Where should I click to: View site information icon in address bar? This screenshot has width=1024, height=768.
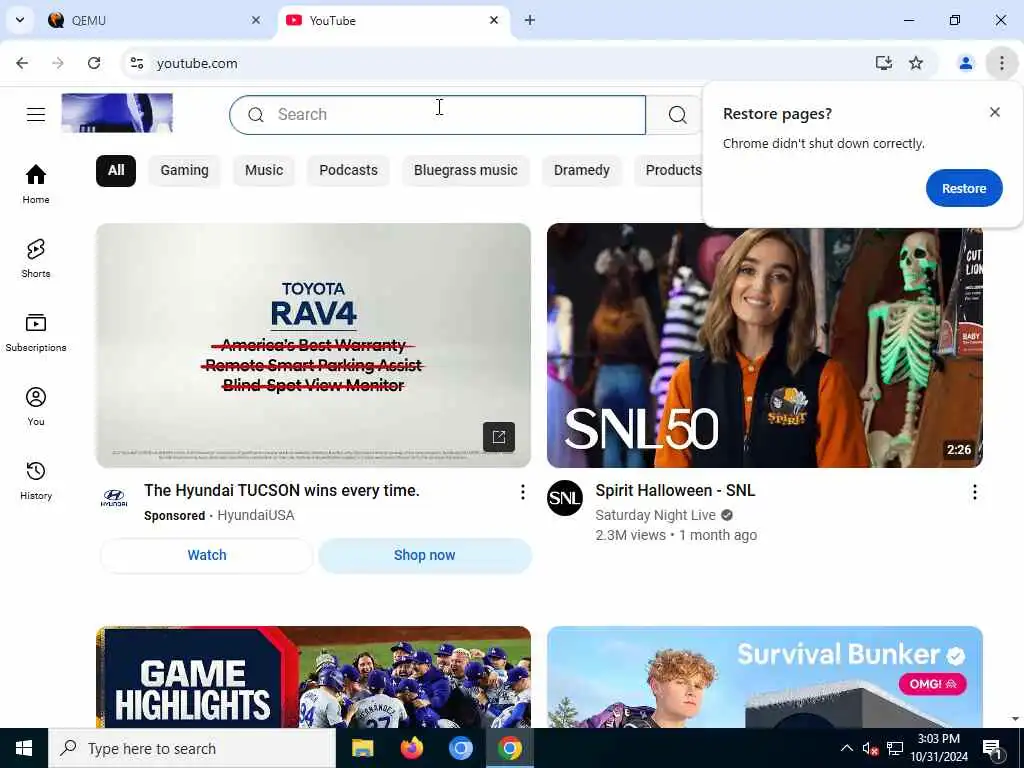tap(137, 63)
